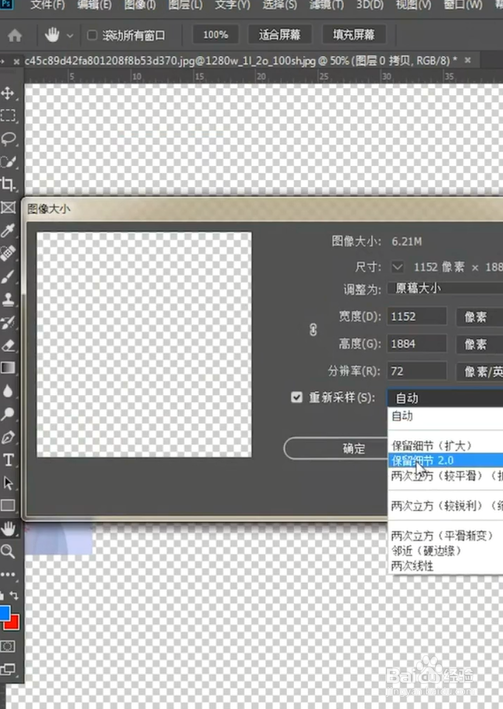
Task: Select the Lasso tool
Action: [8, 139]
